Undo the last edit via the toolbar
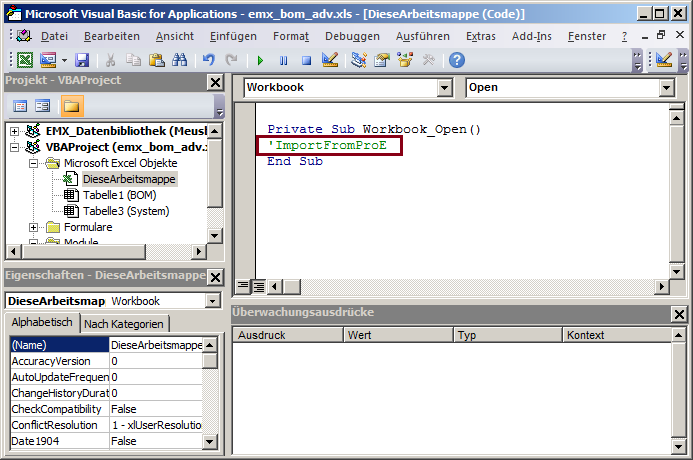The image size is (693, 460). coord(209,61)
